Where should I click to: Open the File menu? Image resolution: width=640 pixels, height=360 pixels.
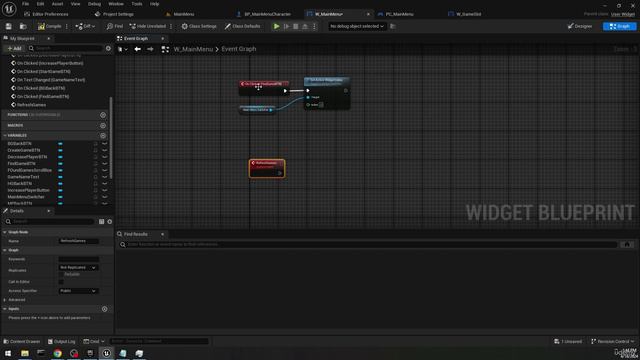tap(25, 4)
